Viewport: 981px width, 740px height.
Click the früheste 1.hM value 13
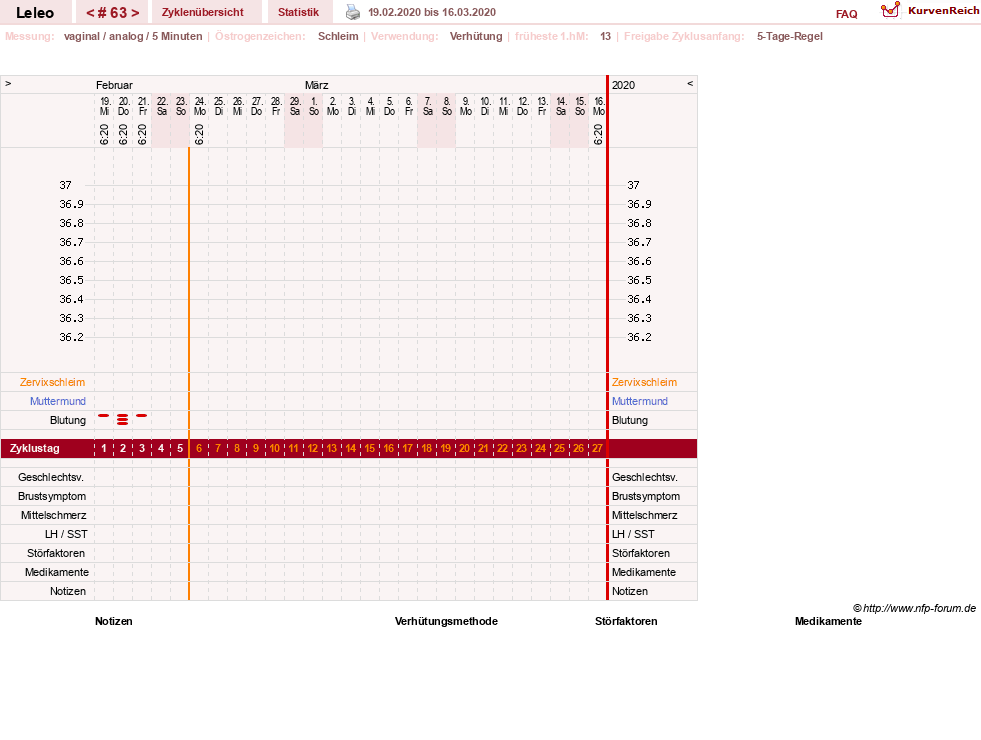[x=605, y=36]
